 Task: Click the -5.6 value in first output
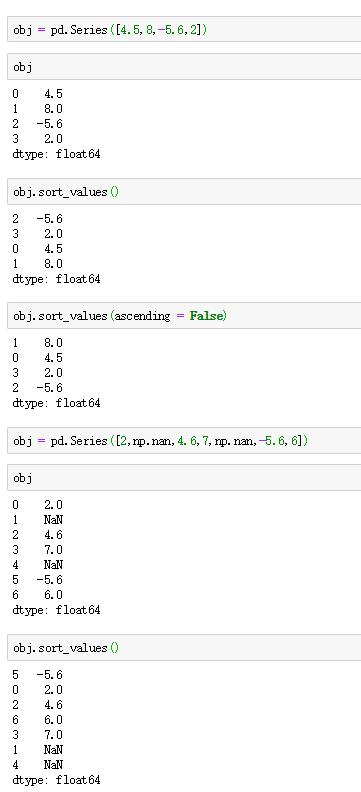click(x=49, y=124)
